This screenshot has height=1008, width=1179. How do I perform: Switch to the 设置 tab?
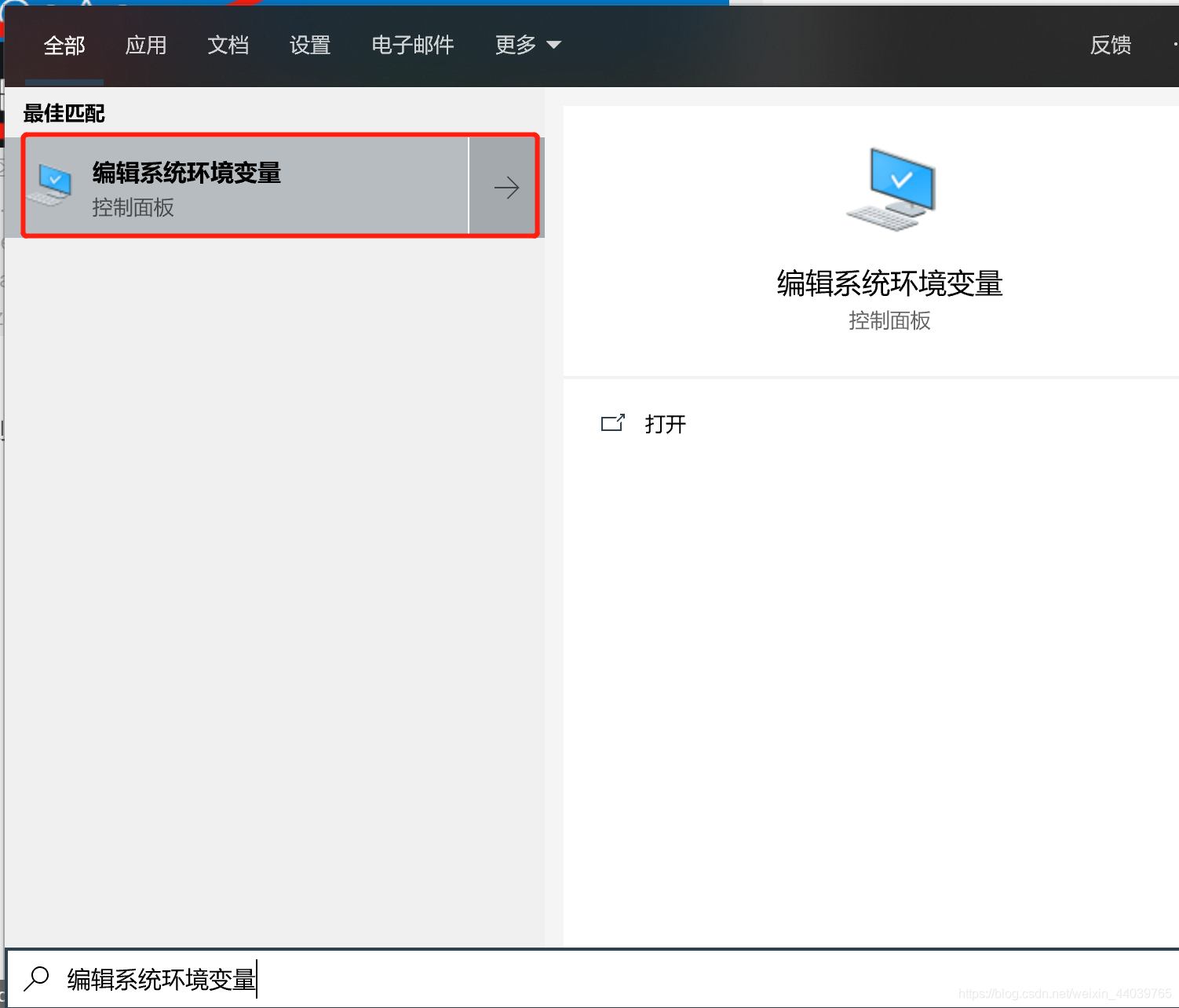point(309,45)
